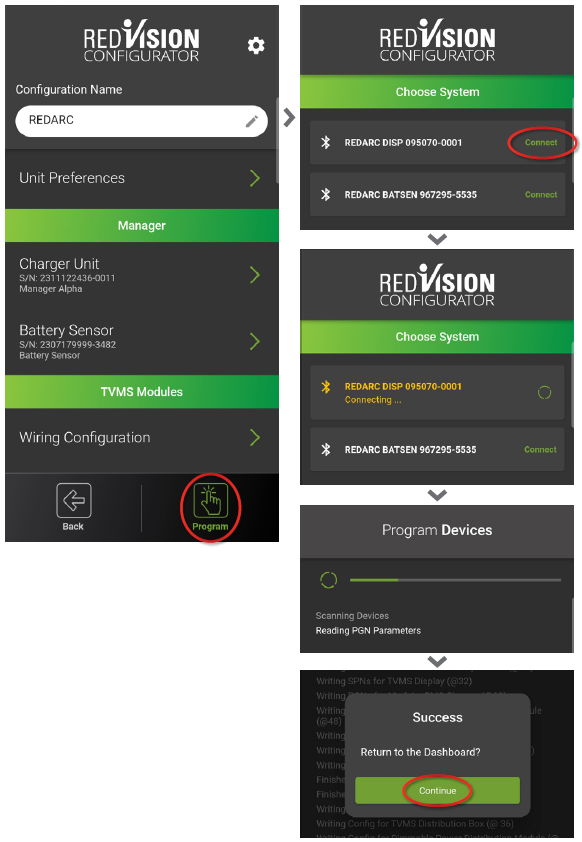Expand Unit Preferences with its chevron
This screenshot has width=582, height=842.
(x=255, y=178)
